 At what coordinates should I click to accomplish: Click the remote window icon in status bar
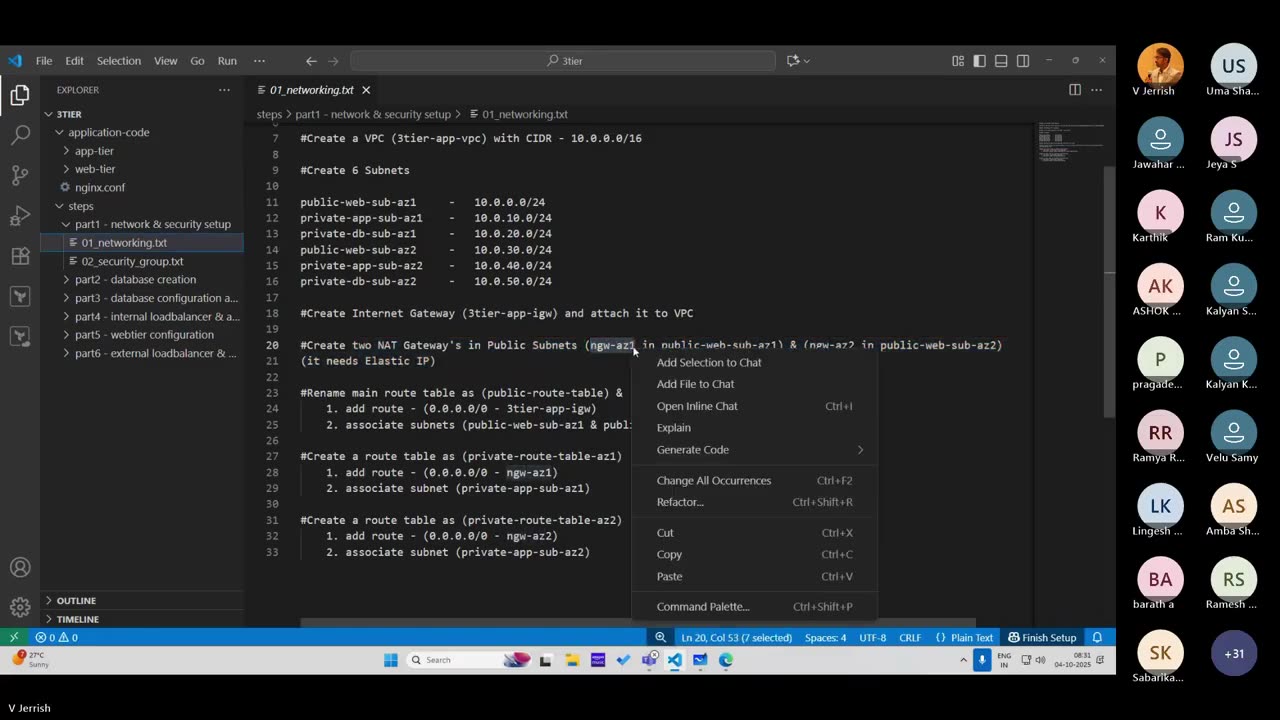coord(14,637)
